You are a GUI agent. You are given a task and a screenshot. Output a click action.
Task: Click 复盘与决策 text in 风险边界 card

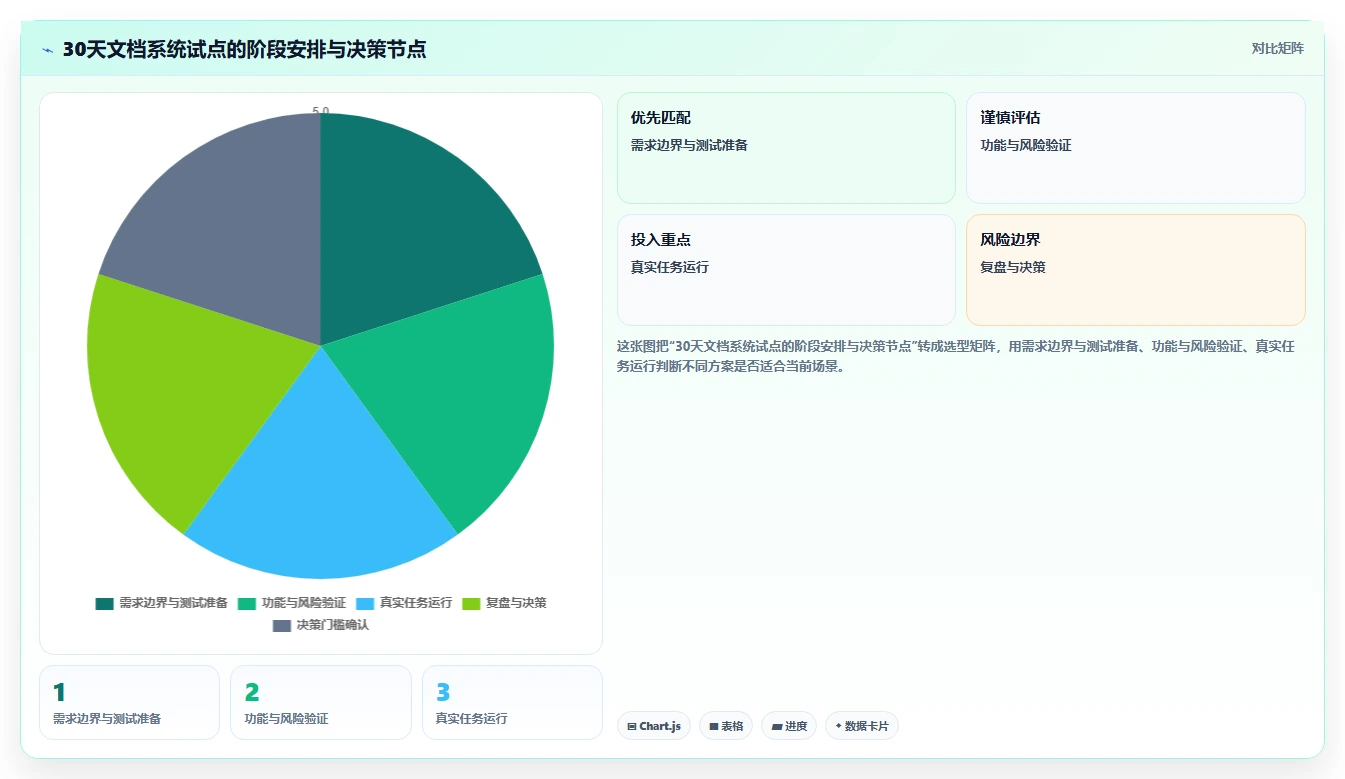pyautogui.click(x=1013, y=268)
